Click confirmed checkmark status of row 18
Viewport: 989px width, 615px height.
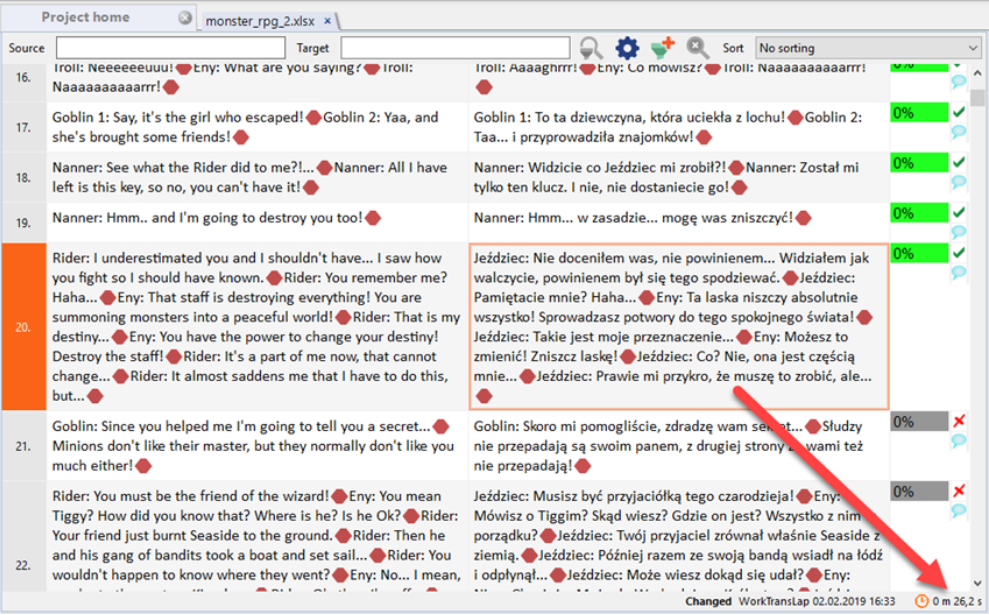pos(959,163)
